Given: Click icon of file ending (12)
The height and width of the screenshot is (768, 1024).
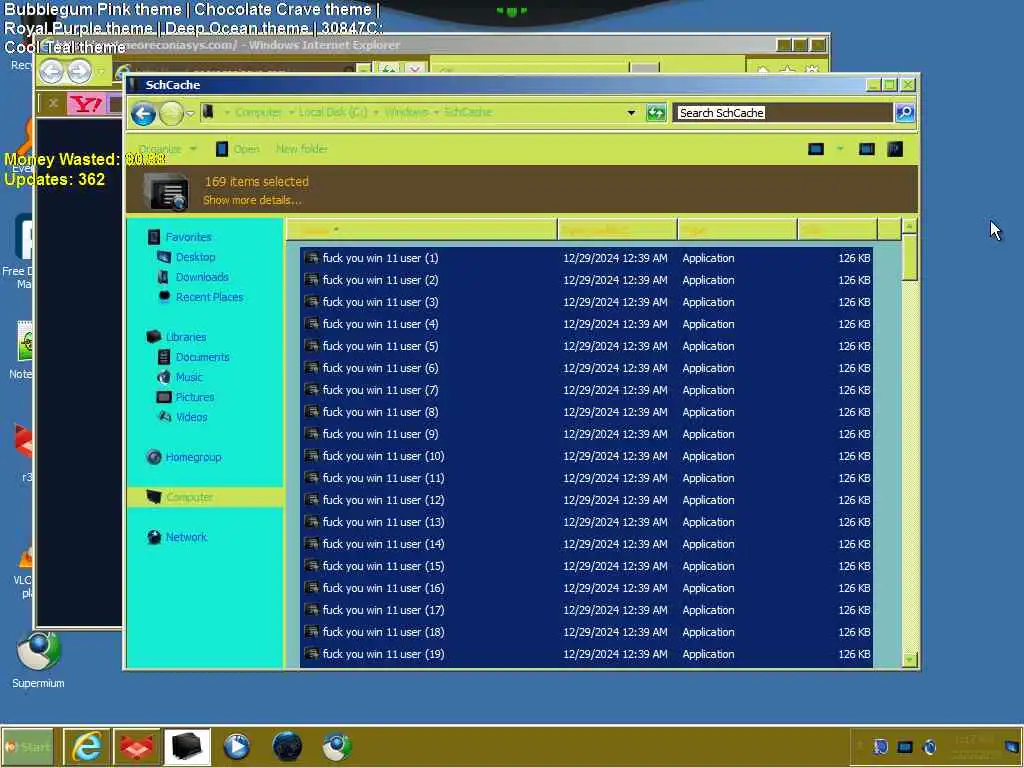Looking at the screenshot, I should [312, 500].
